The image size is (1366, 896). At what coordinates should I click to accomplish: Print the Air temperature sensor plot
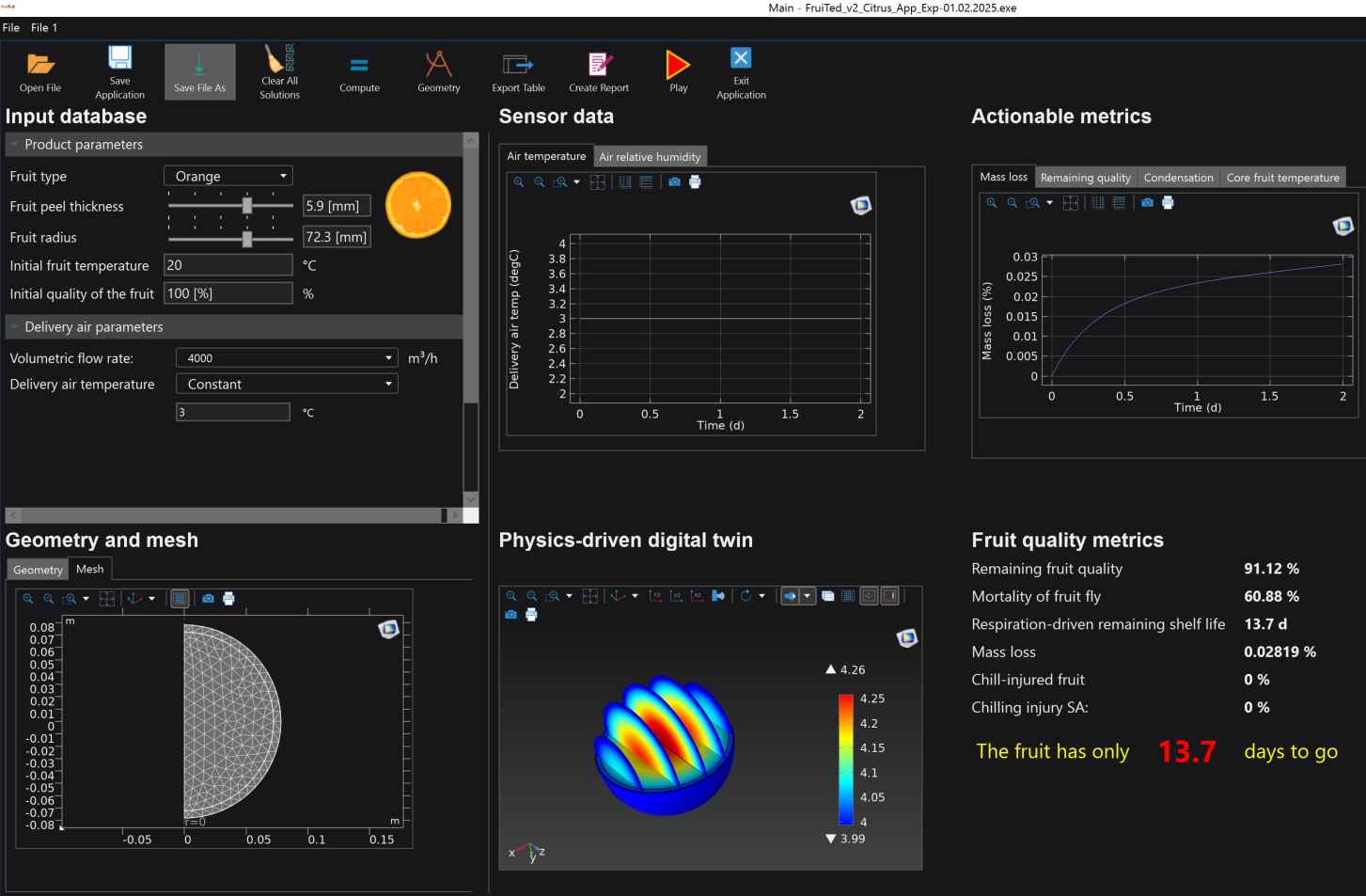point(695,182)
